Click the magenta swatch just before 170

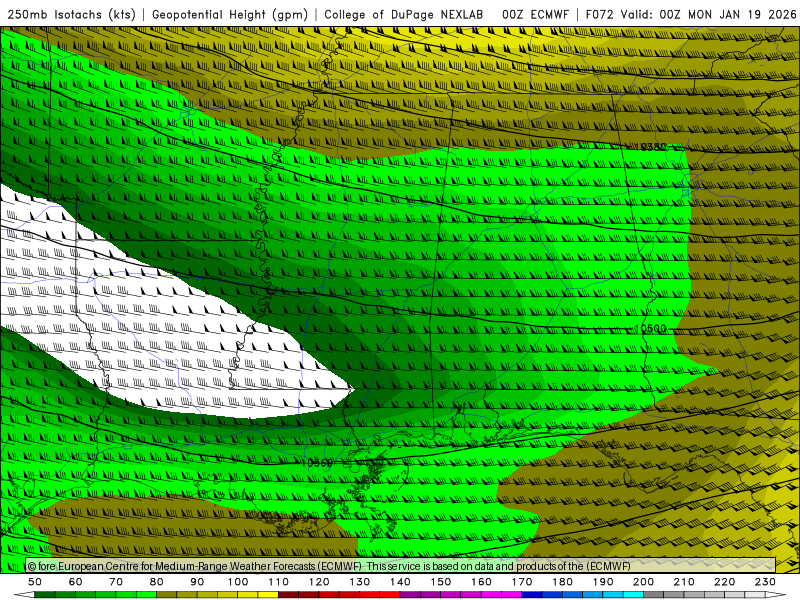pyautogui.click(x=512, y=595)
